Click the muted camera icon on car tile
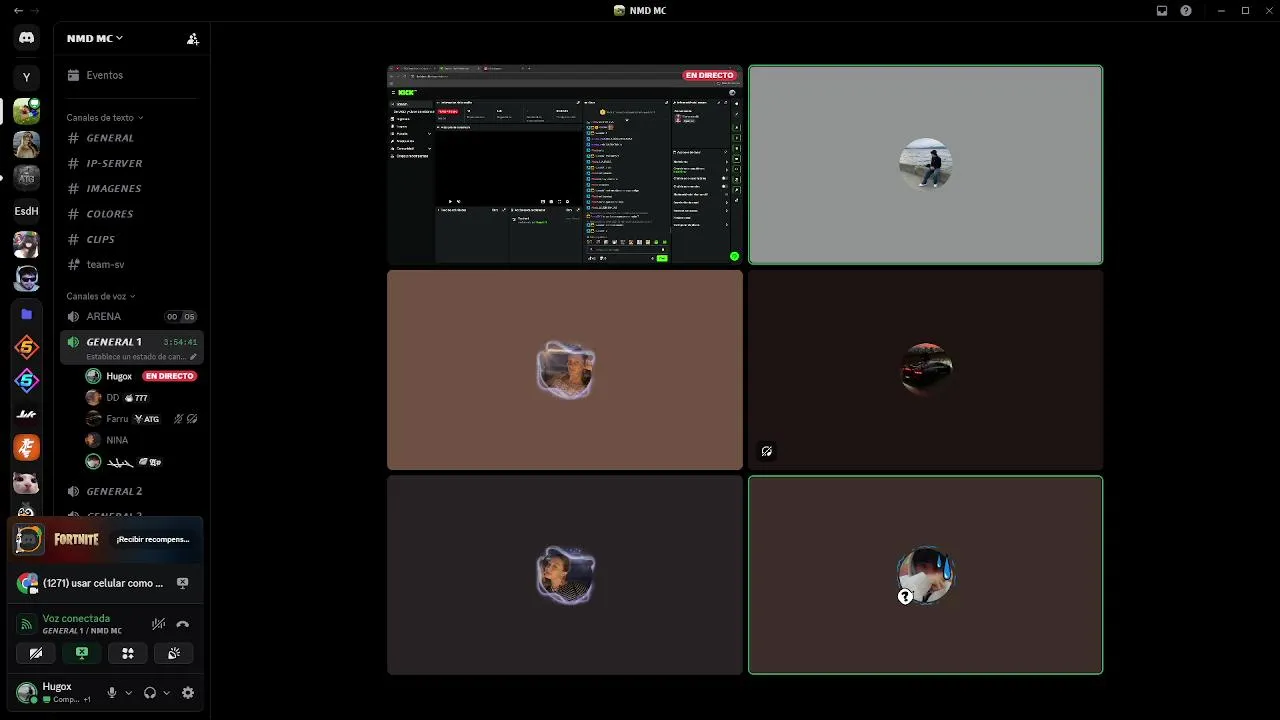 pyautogui.click(x=767, y=452)
